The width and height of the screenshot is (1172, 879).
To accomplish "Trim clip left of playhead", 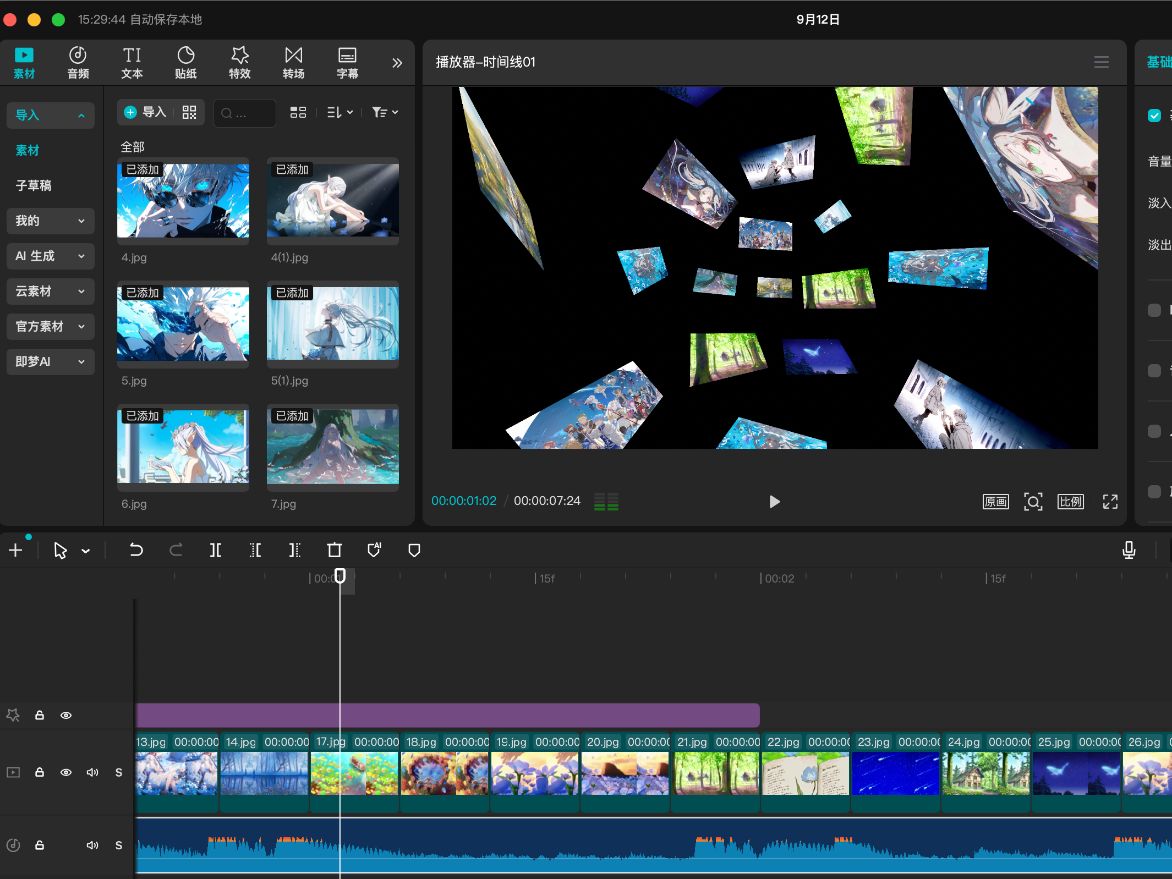I will coord(255,550).
